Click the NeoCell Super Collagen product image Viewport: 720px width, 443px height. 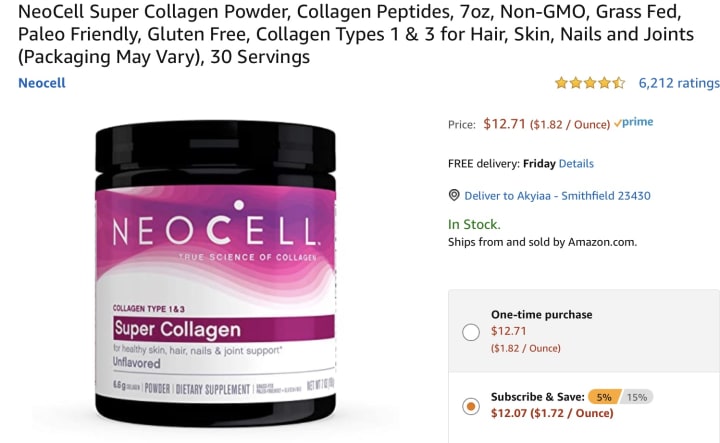click(x=215, y=273)
